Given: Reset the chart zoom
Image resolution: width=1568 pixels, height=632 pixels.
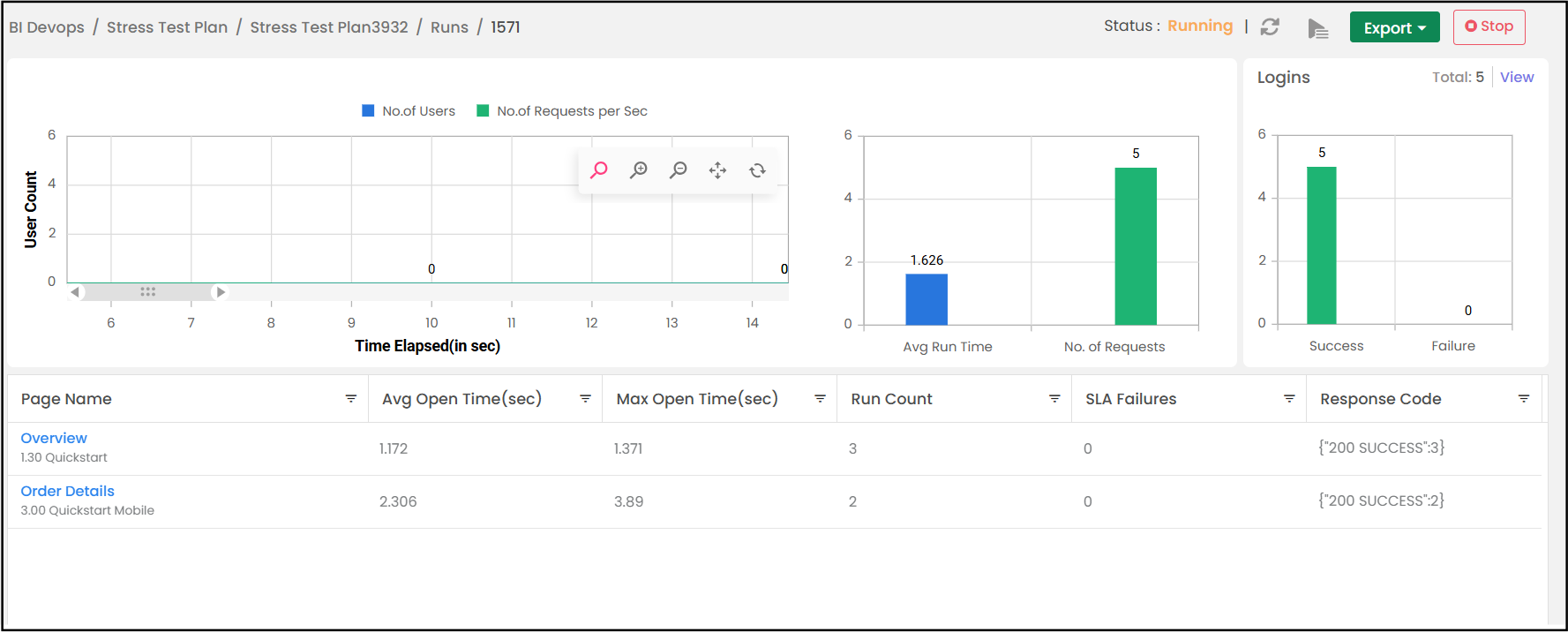Looking at the screenshot, I should point(757,170).
